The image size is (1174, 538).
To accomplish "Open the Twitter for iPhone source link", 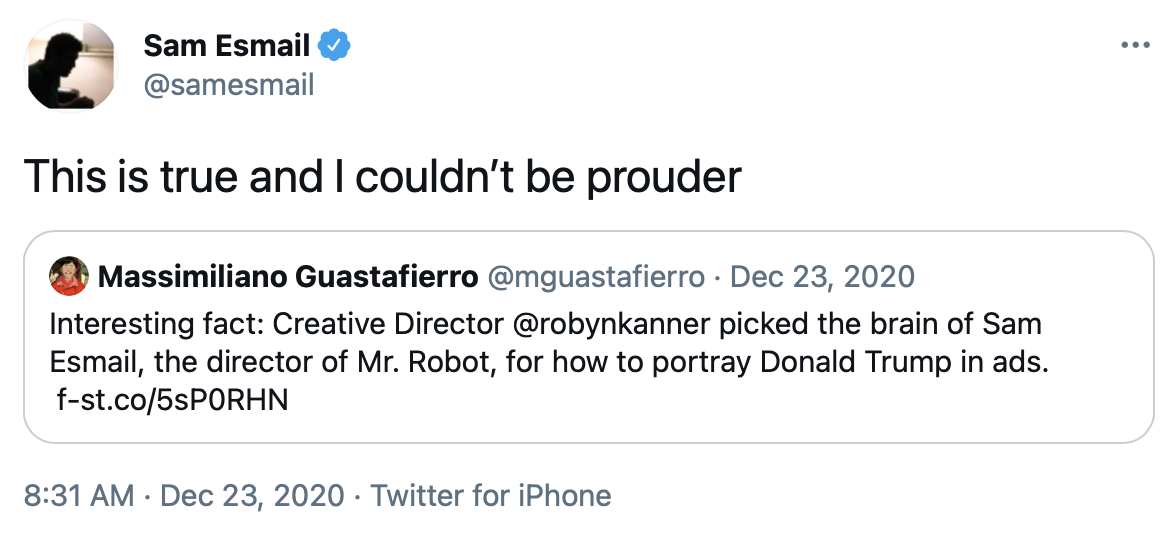I will tap(491, 495).
